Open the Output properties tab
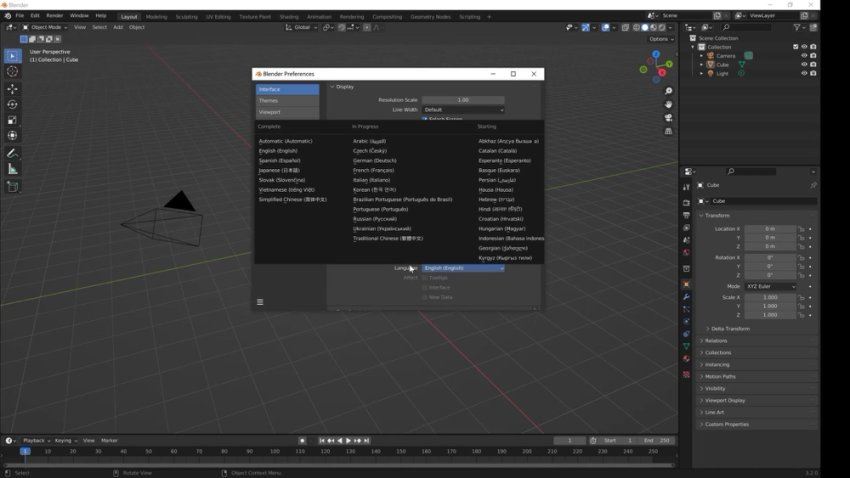Viewport: 850px width, 478px height. [686, 215]
